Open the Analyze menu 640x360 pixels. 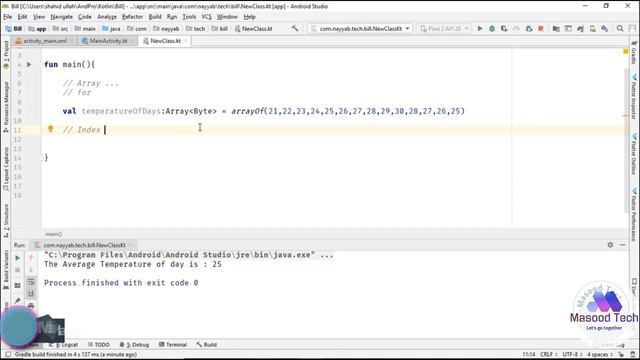point(107,17)
